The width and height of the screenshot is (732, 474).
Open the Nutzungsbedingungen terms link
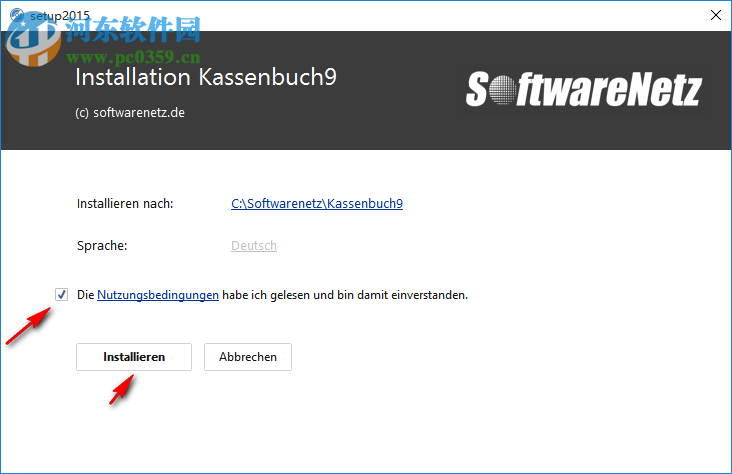coord(158,295)
